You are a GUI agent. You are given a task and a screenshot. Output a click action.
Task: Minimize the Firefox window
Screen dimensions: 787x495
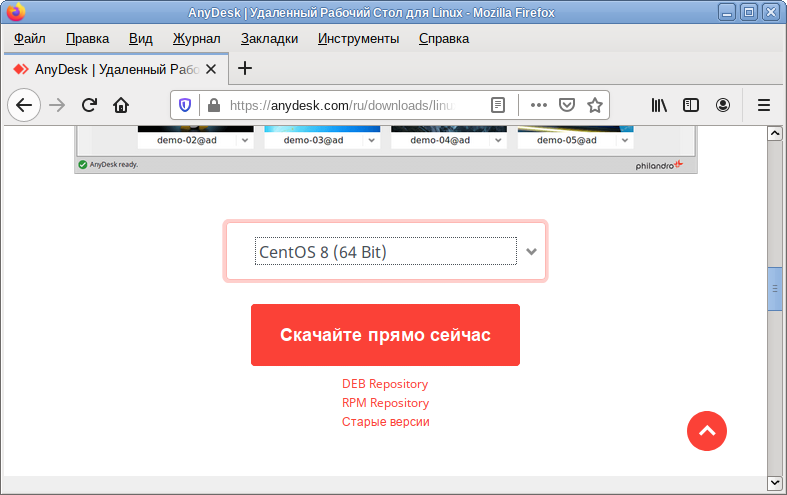click(x=726, y=12)
